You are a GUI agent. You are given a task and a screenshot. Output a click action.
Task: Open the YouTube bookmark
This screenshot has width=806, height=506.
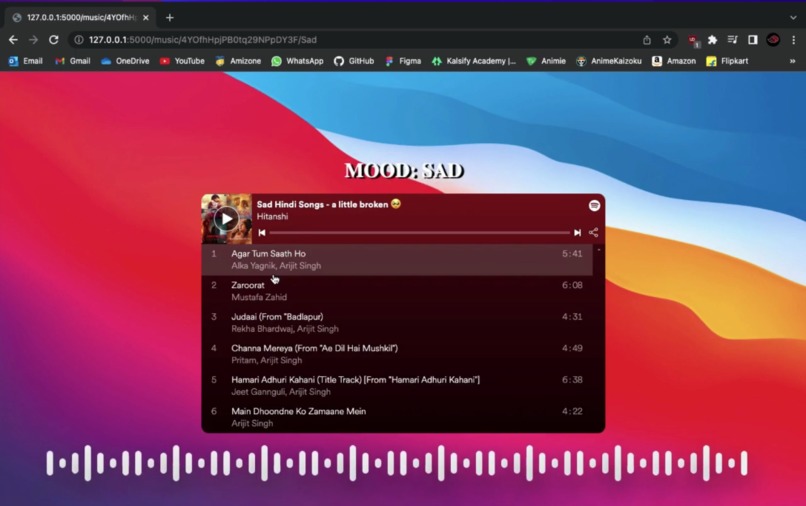(x=182, y=61)
